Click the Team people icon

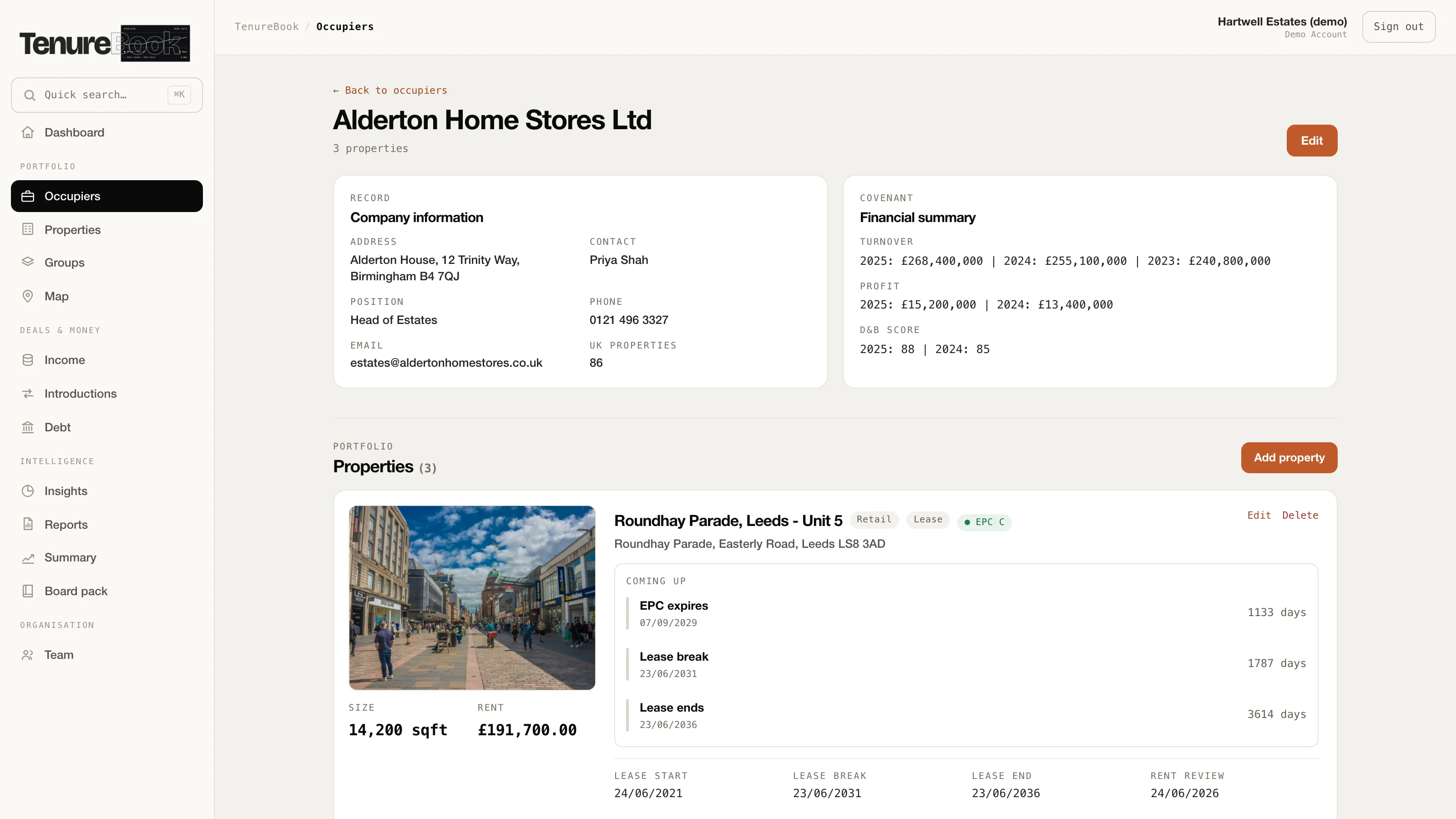click(x=28, y=655)
